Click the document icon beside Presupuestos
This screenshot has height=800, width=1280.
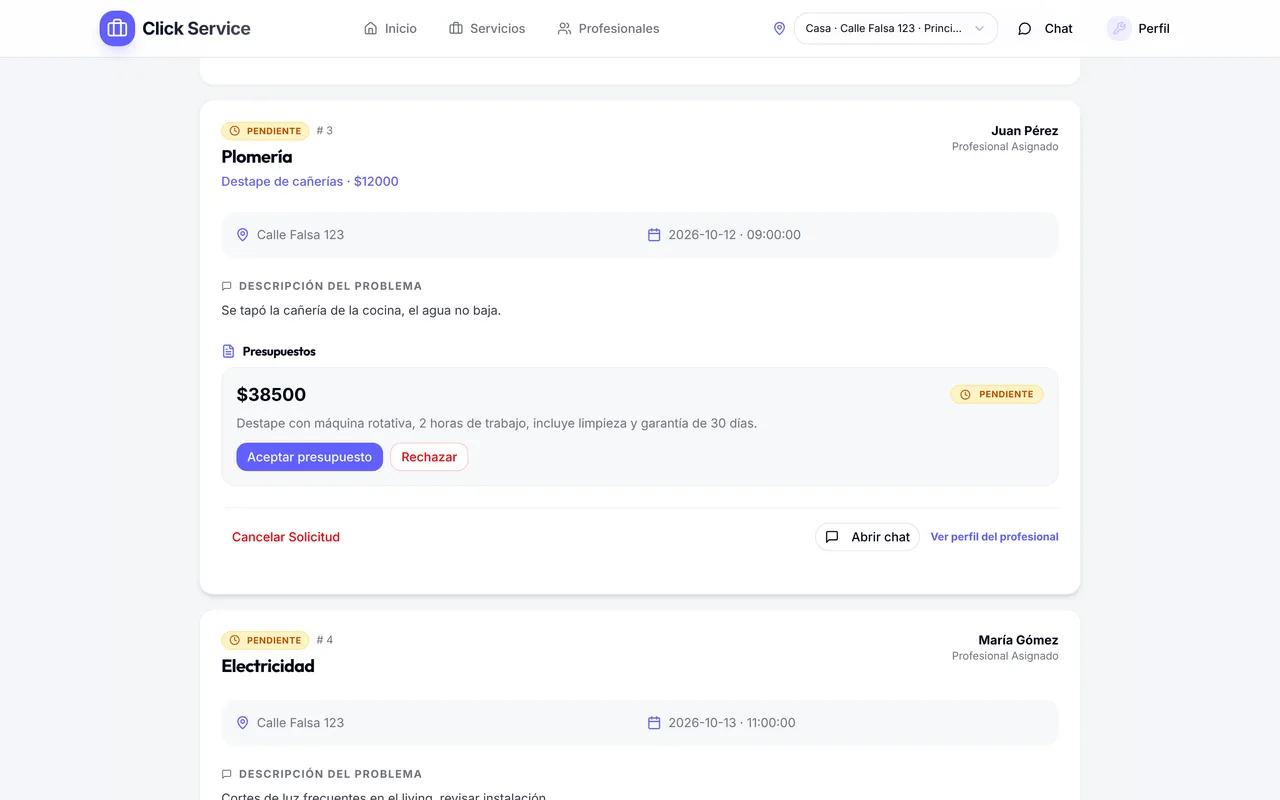(228, 352)
